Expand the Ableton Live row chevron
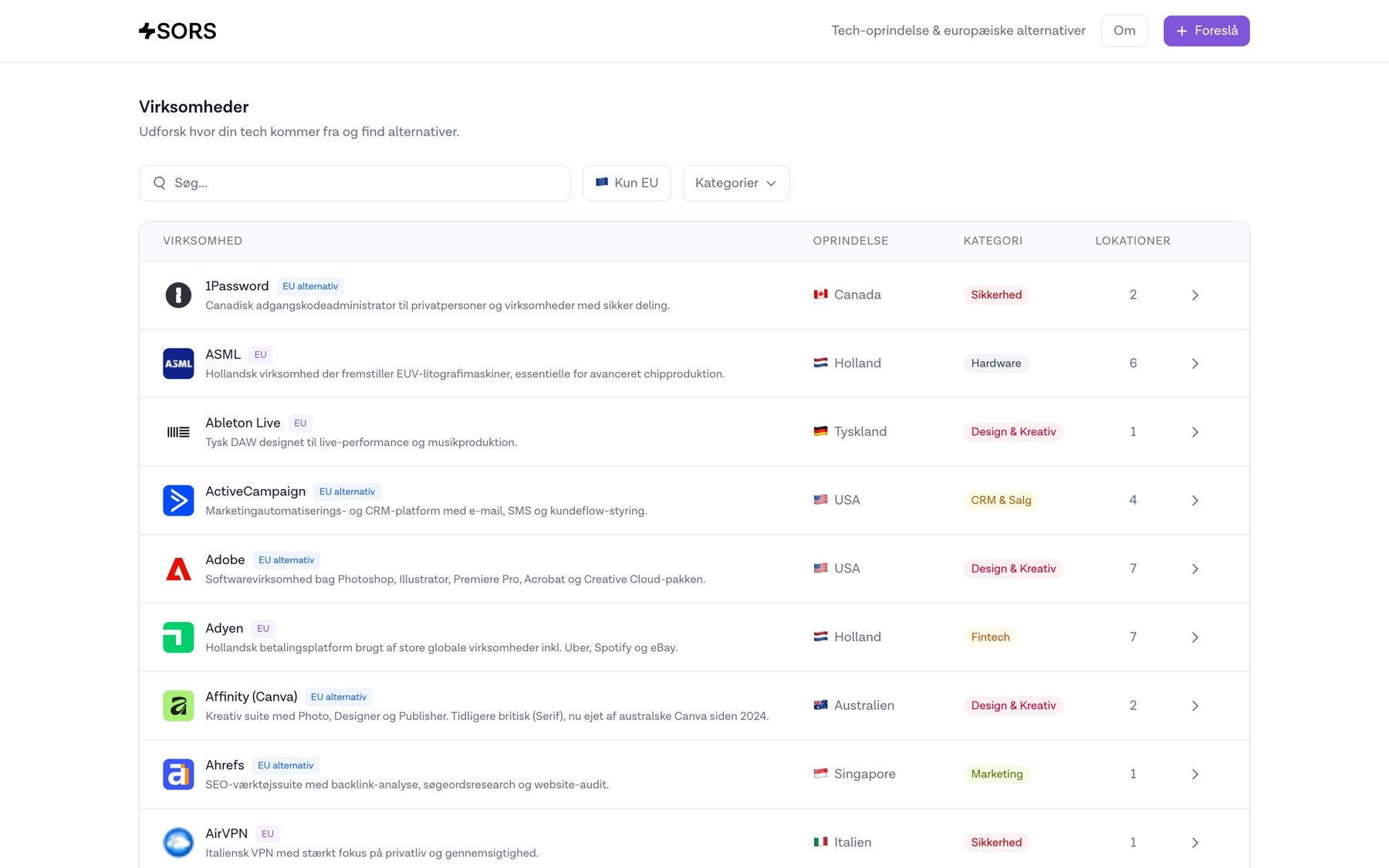The height and width of the screenshot is (868, 1389). click(x=1195, y=432)
